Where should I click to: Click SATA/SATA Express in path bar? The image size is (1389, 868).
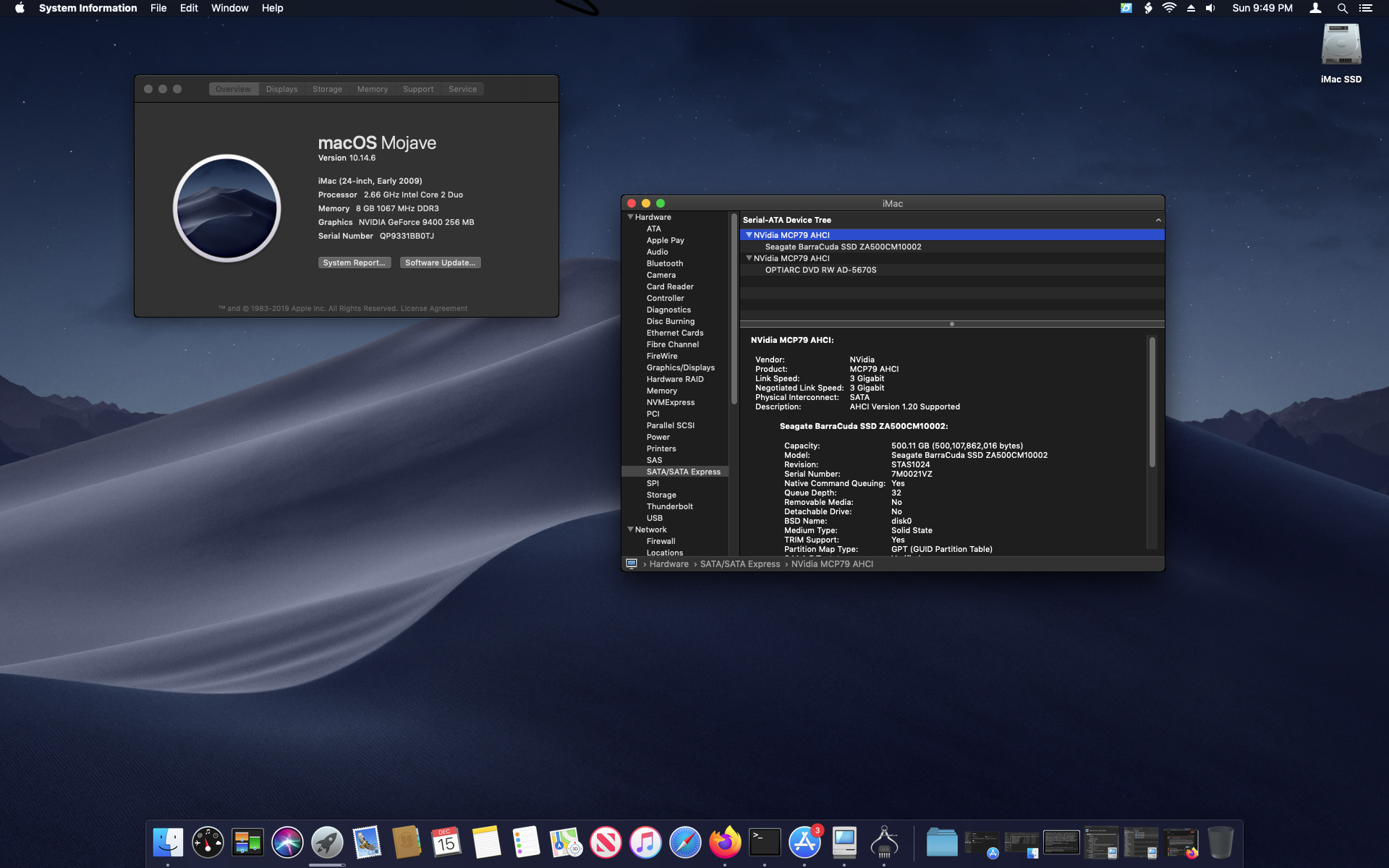tap(740, 564)
